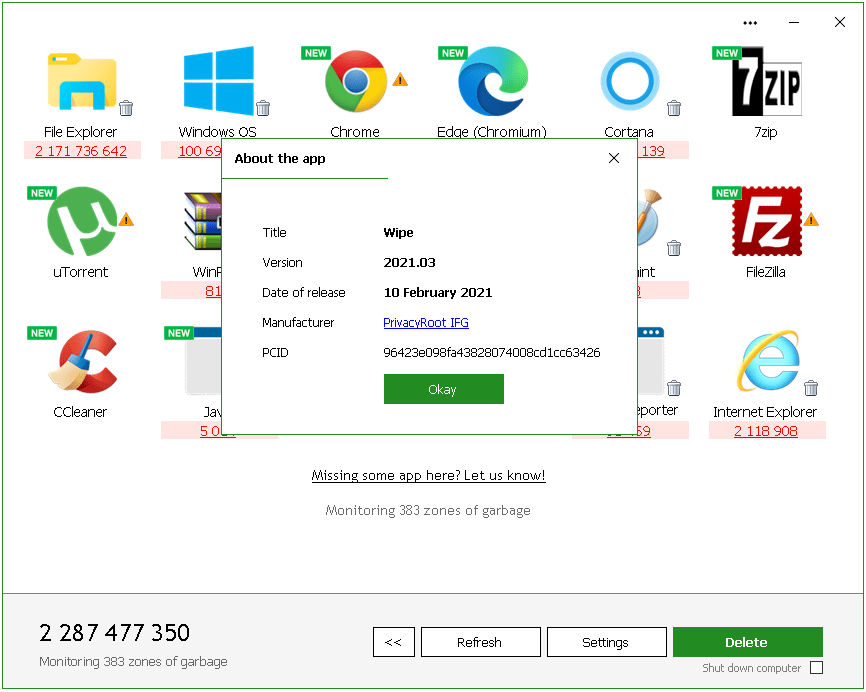Click the FileZilla label text
This screenshot has height=692, width=866.
point(765,272)
